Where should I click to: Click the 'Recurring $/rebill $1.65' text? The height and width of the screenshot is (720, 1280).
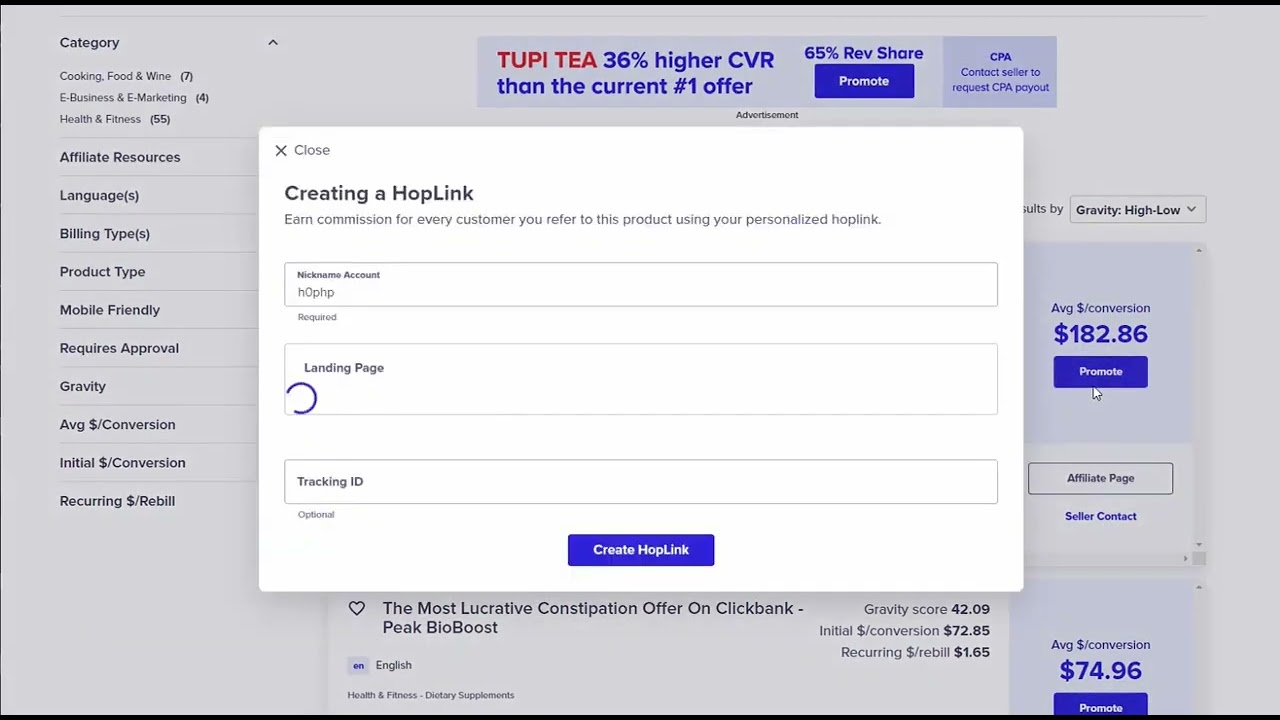click(915, 652)
